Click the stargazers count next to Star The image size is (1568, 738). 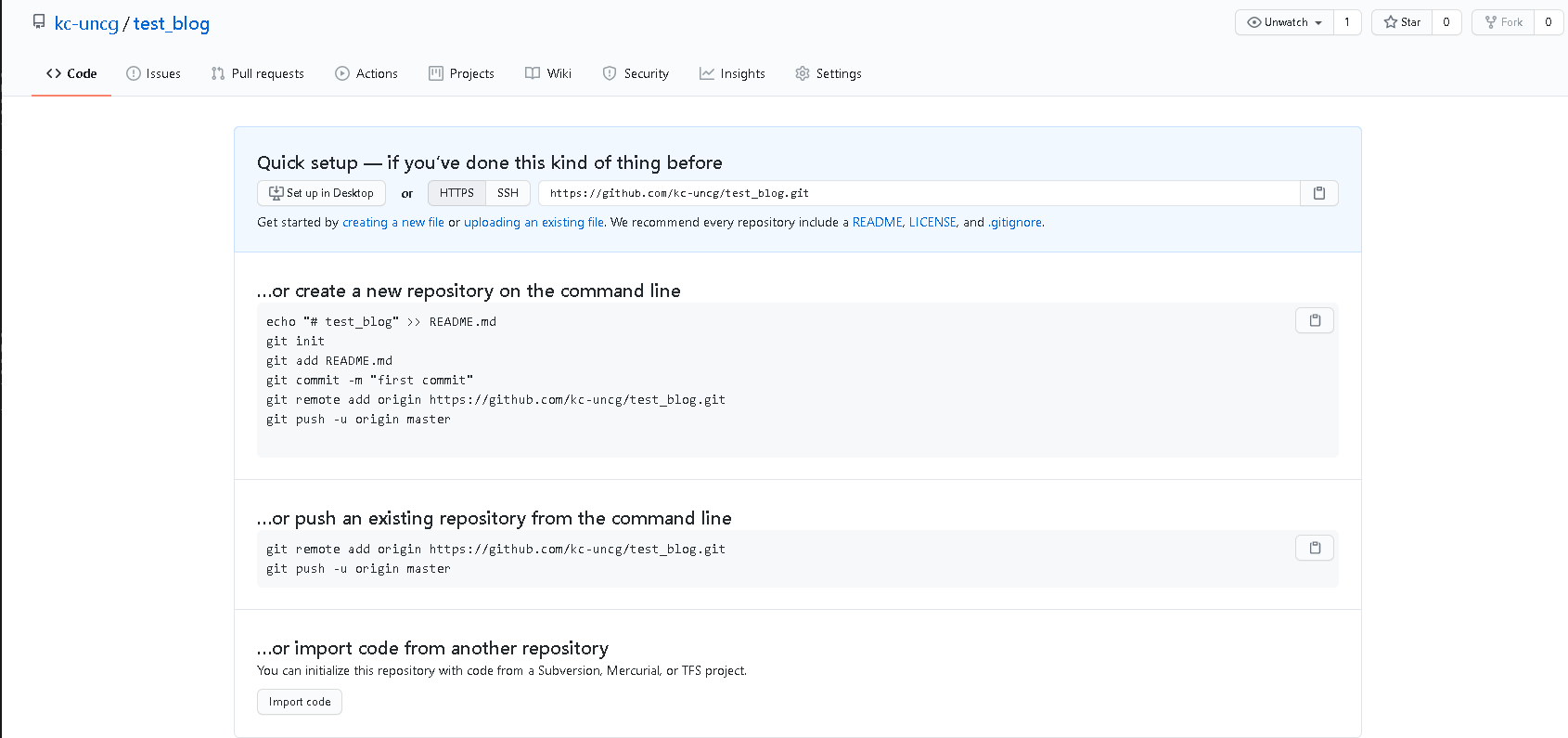(x=1446, y=22)
